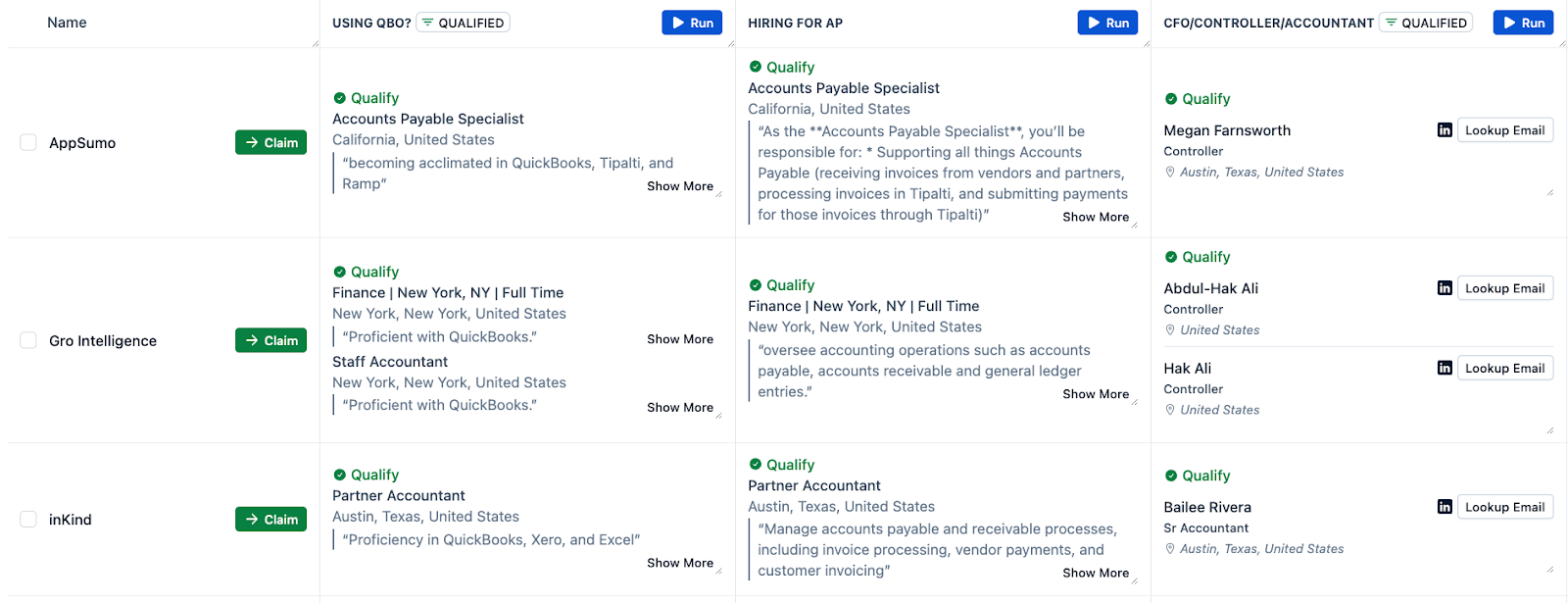This screenshot has width=1568, height=603.
Task: Open Abdul-Hak Ali's LinkedIn profile icon
Action: tap(1445, 288)
